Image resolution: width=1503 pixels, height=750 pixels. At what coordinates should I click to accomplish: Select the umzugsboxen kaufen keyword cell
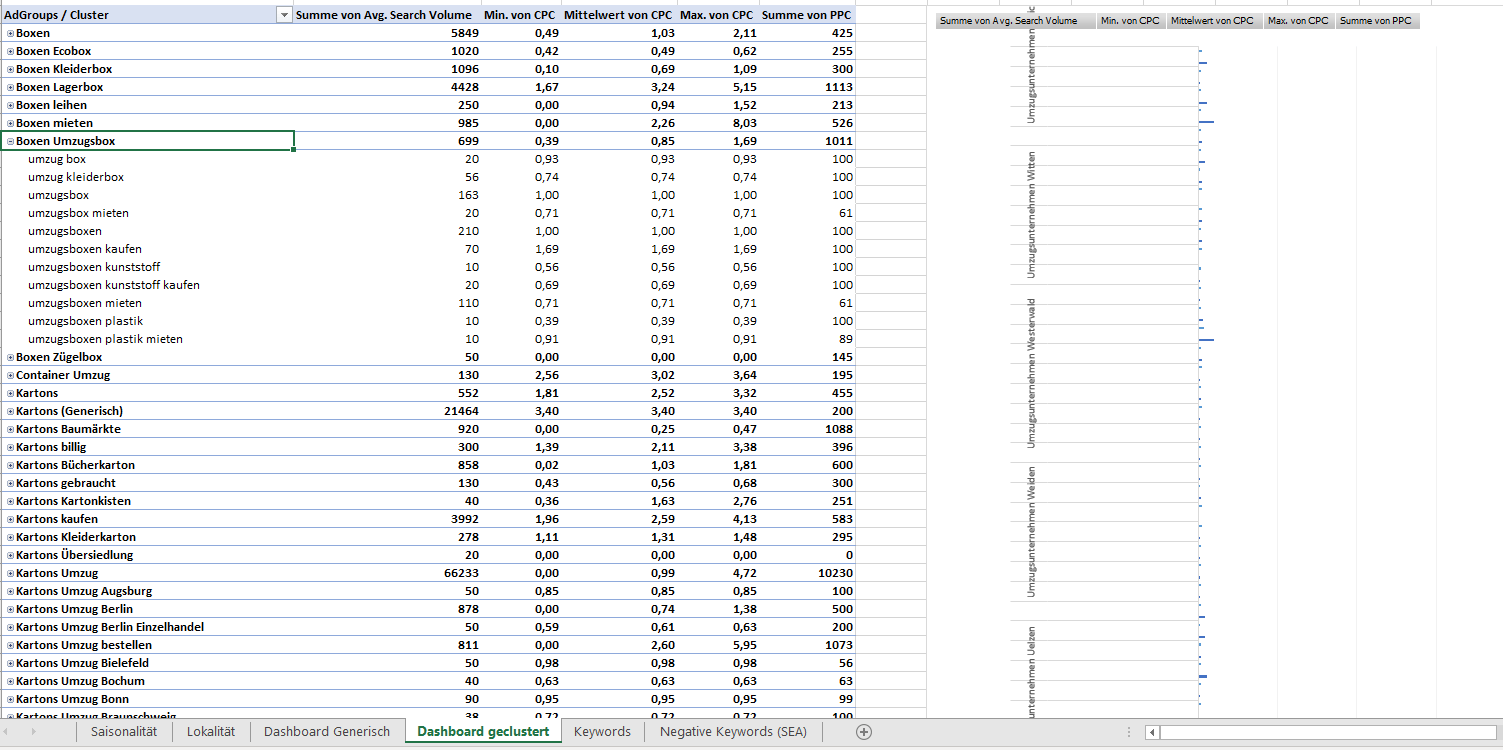(85, 249)
